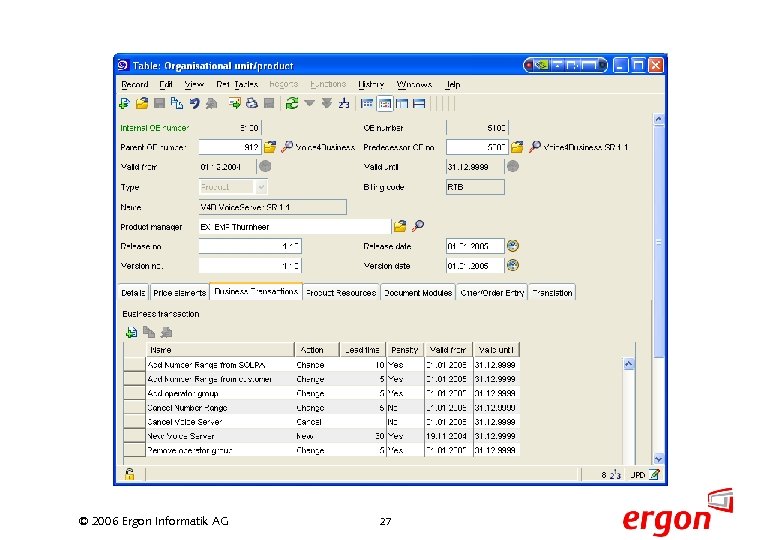Screen dimensions: 780x540
Task: Click magnifier icon beside Product manager field
Action: coord(418,226)
